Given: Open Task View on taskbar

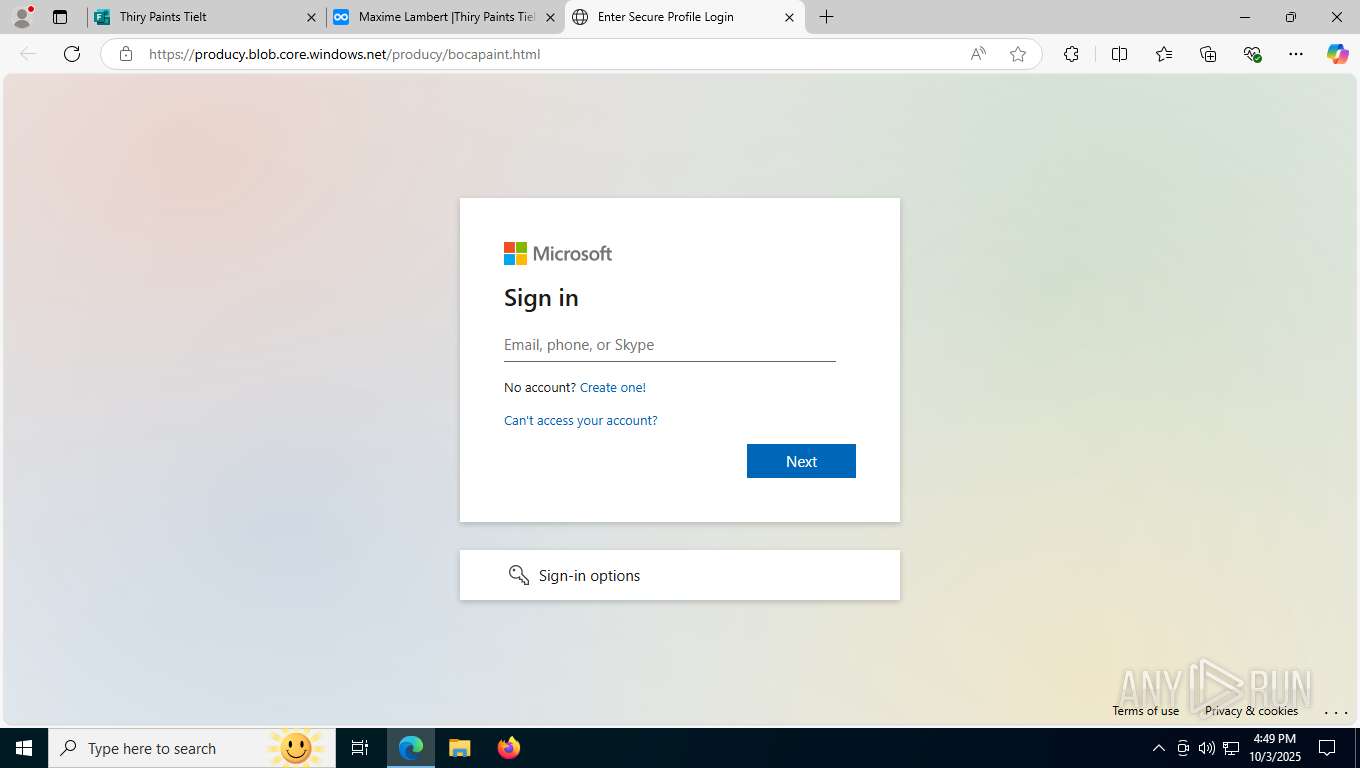Looking at the screenshot, I should pyautogui.click(x=360, y=748).
